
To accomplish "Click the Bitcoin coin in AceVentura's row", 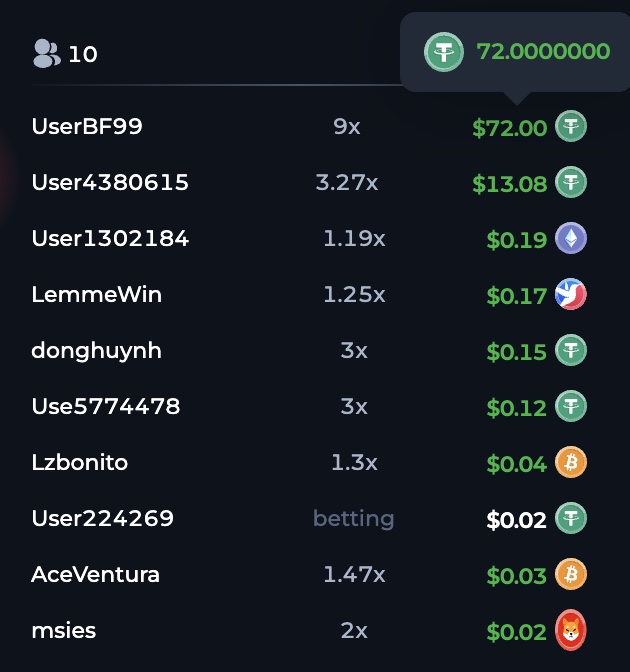I will 571,574.
